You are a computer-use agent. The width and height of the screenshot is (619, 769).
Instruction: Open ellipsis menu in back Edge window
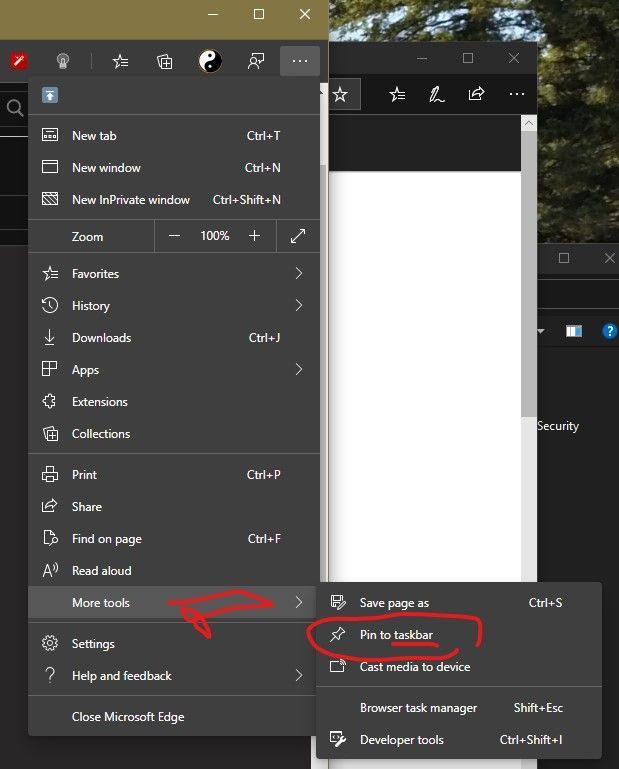tap(516, 94)
